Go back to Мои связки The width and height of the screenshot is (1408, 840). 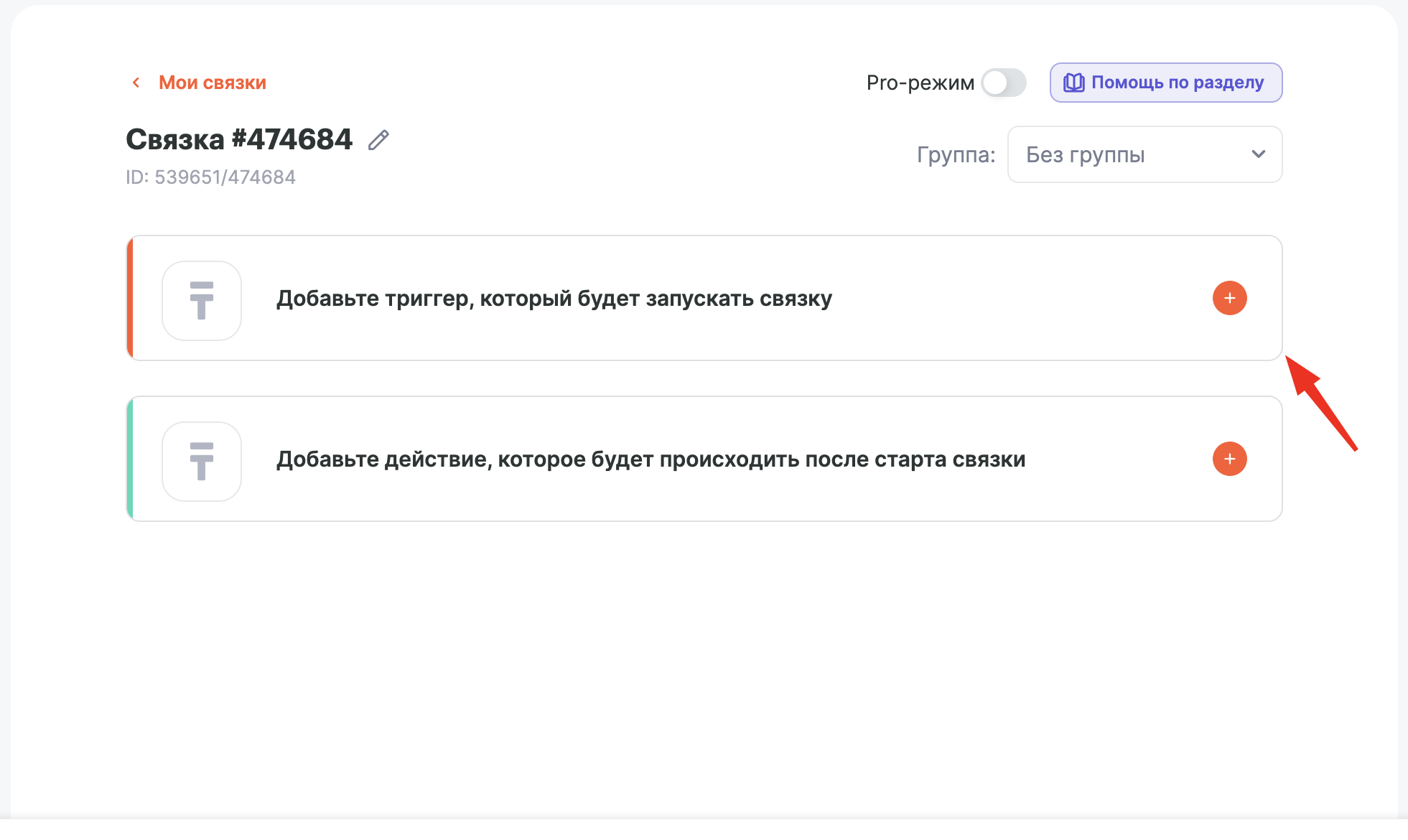pos(213,83)
